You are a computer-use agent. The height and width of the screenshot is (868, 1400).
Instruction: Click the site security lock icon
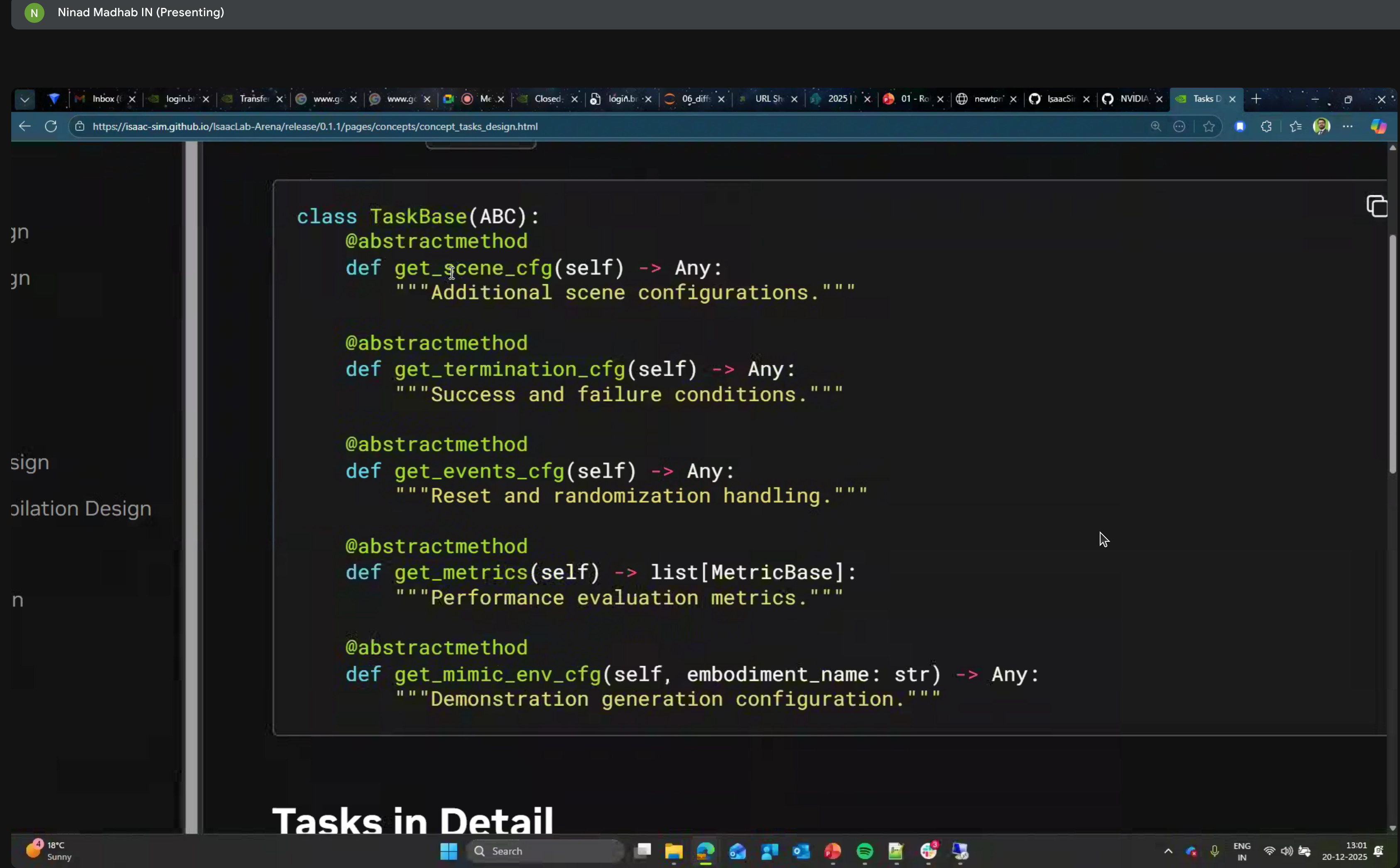80,126
